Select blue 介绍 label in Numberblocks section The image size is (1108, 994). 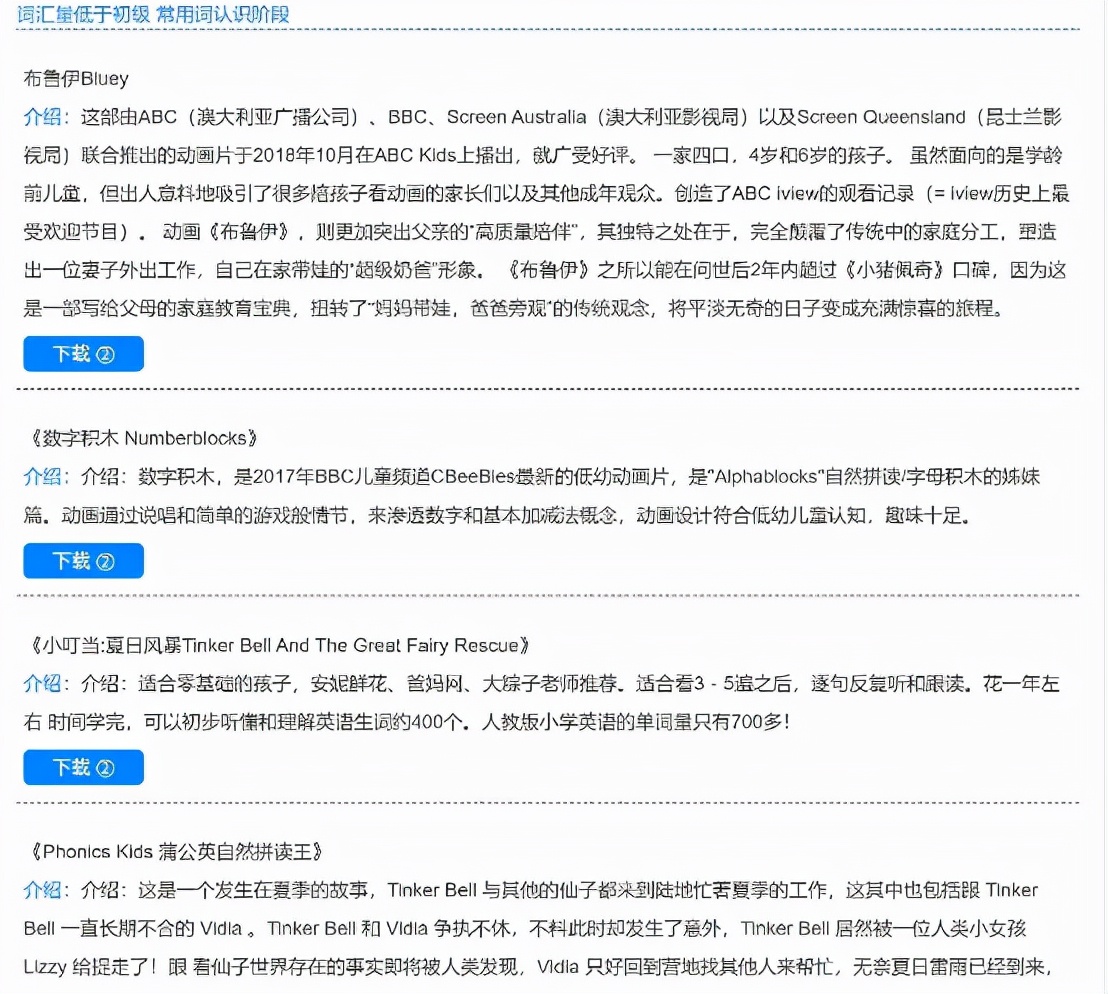[42, 477]
